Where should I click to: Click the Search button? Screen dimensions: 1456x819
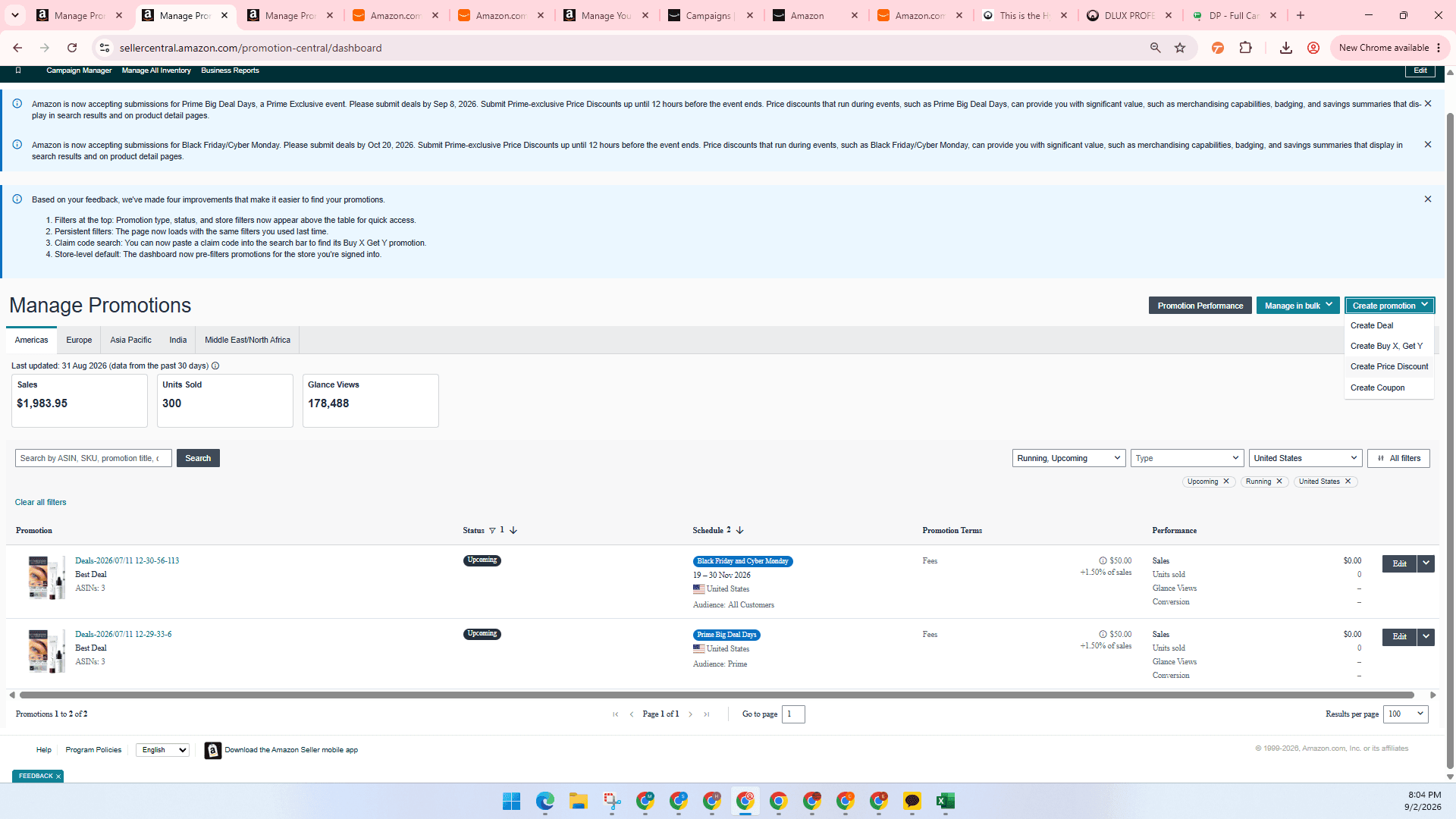(198, 458)
